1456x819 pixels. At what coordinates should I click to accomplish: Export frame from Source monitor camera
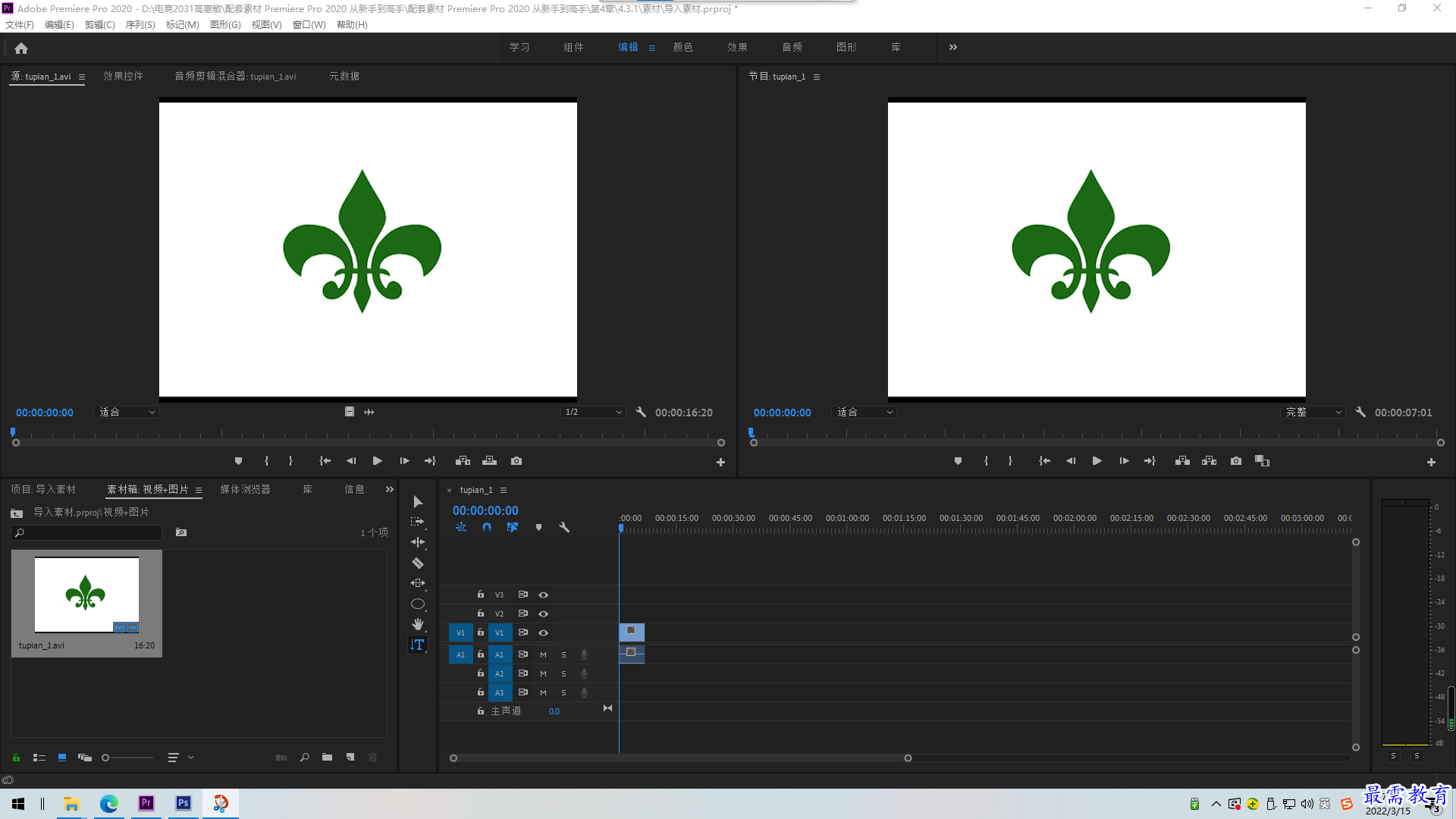516,461
